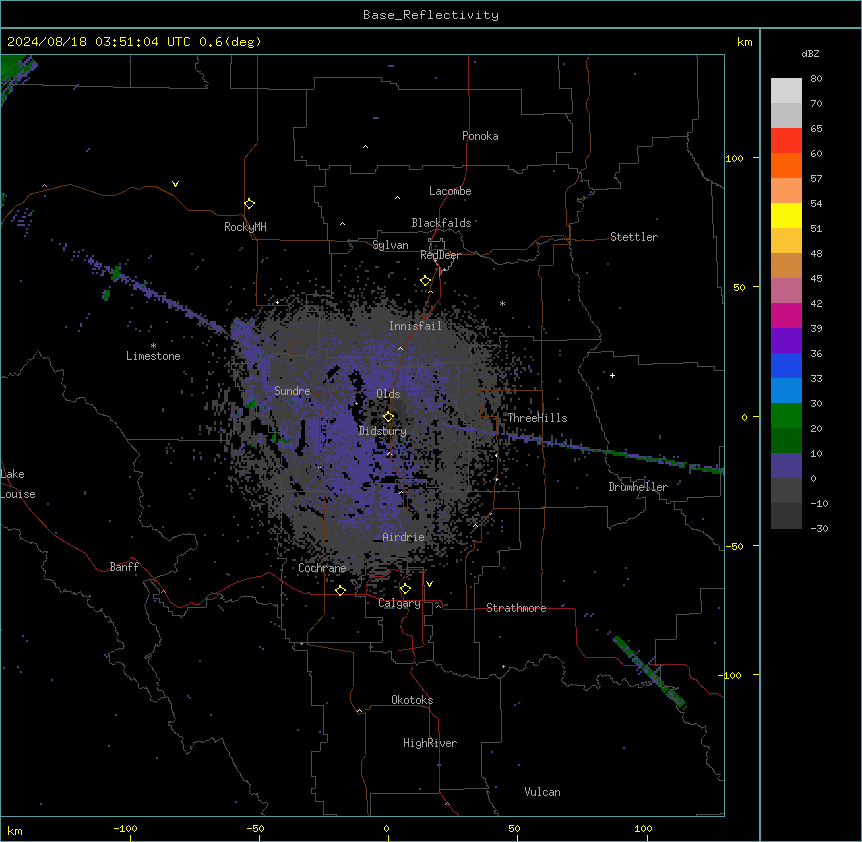
Task: Click the Louise label near Banff highway
Action: click(18, 494)
